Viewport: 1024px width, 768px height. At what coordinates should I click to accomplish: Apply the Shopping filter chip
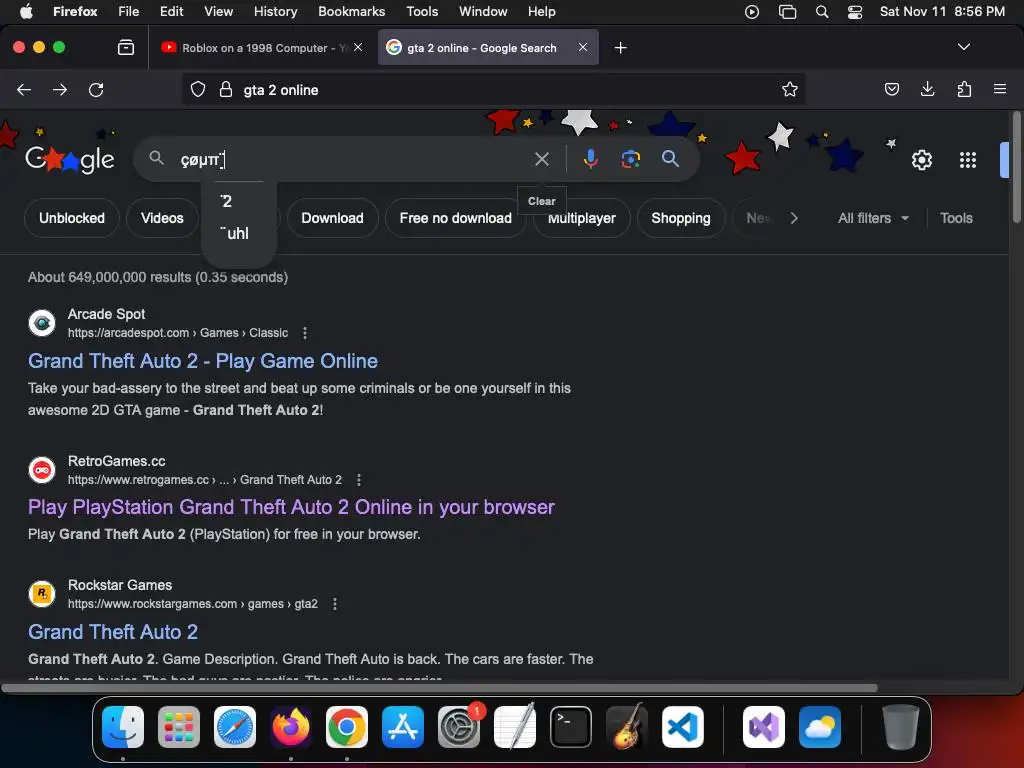[680, 218]
